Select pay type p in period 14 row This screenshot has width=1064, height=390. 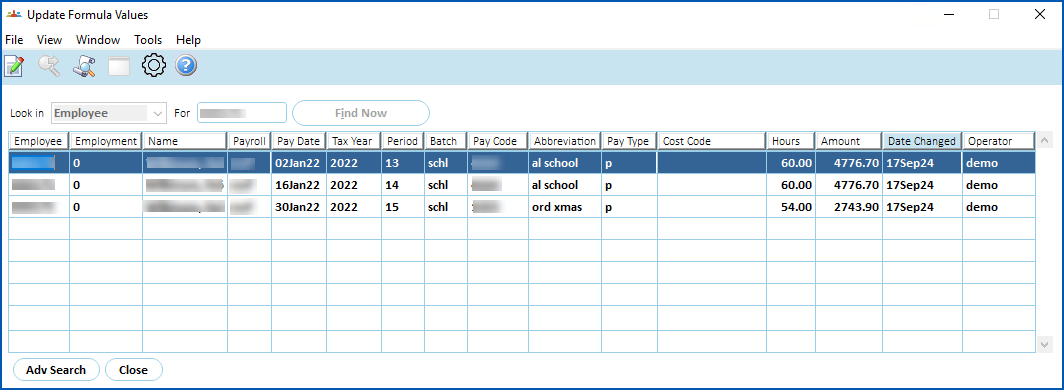pos(629,184)
